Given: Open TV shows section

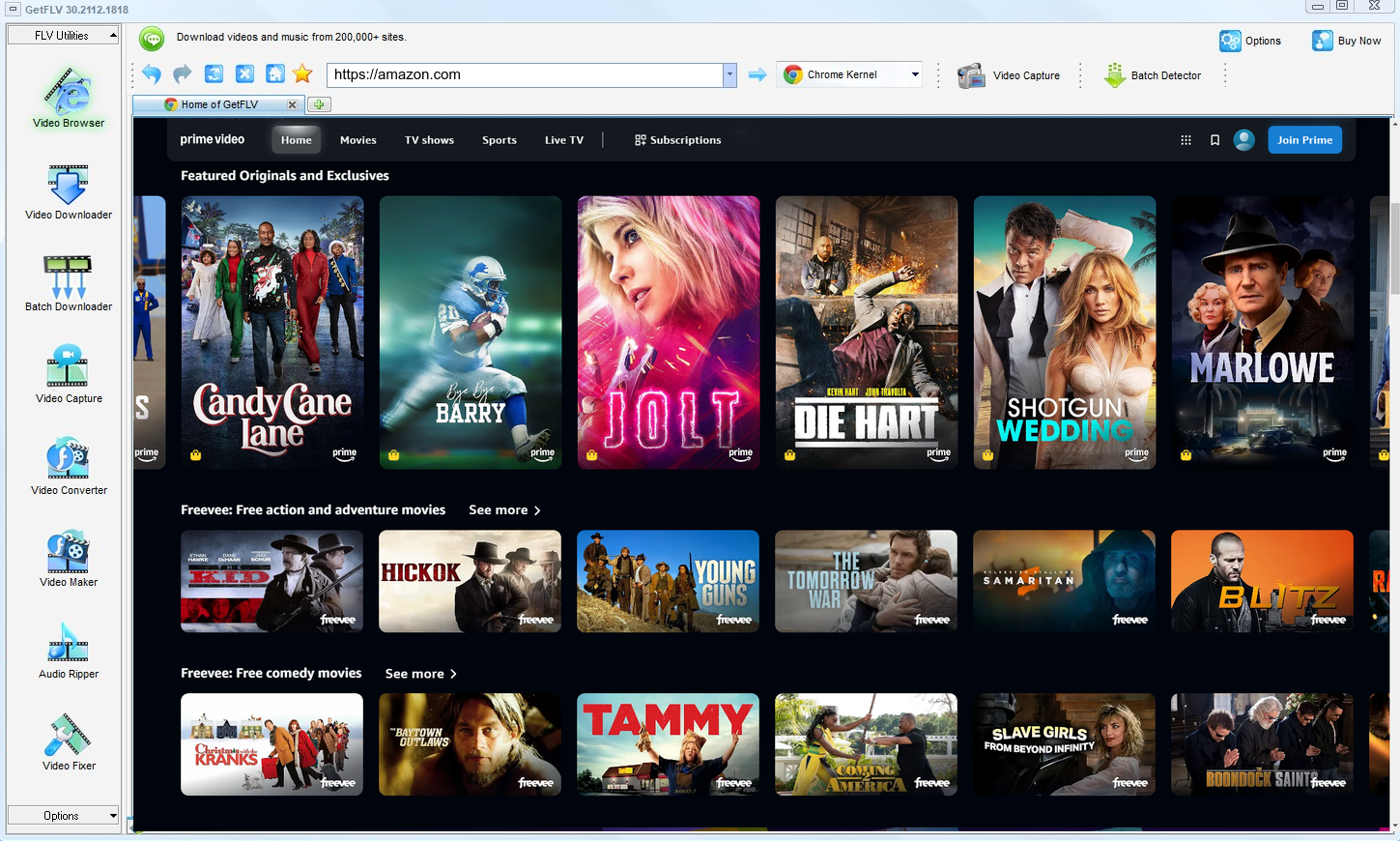Looking at the screenshot, I should (x=429, y=140).
